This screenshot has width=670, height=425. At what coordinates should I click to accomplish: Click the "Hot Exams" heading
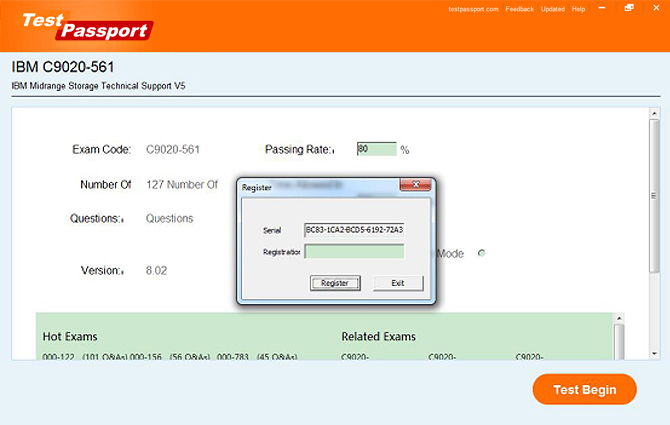70,337
